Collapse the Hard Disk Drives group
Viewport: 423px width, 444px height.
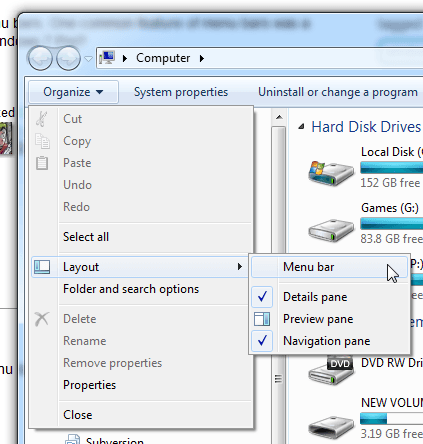302,127
